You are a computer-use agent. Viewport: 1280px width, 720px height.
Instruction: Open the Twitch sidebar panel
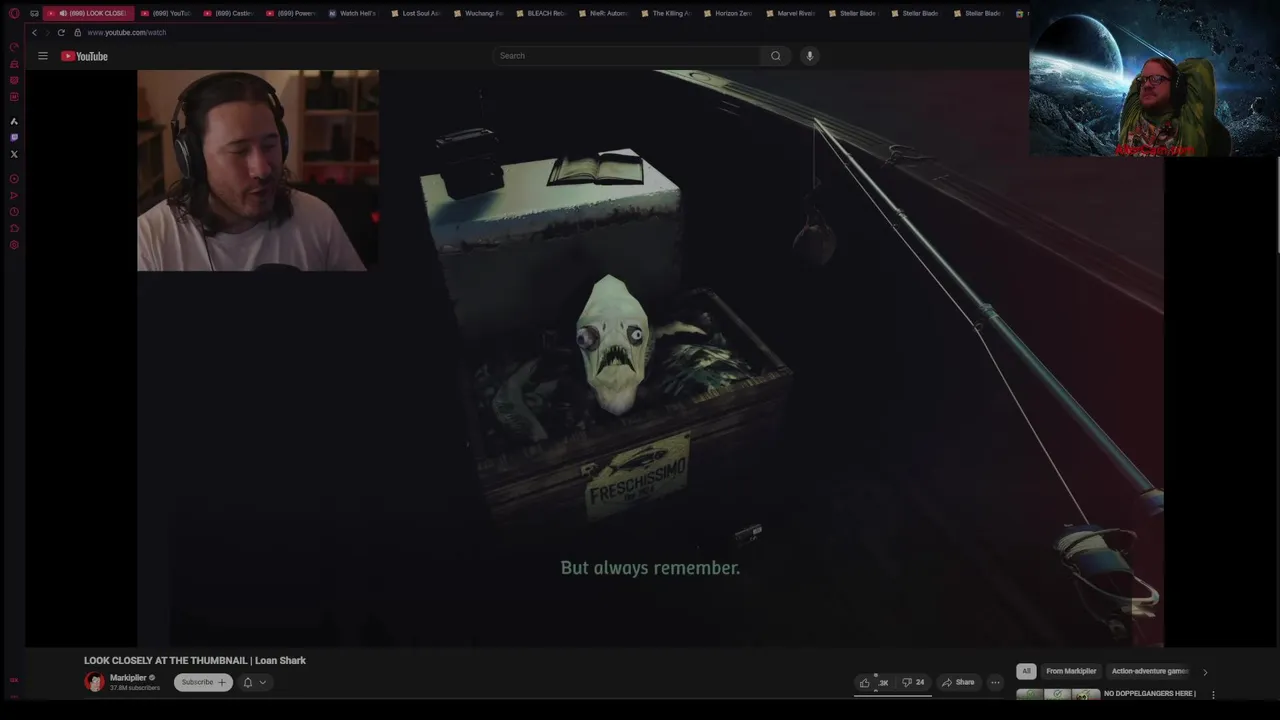[14, 137]
